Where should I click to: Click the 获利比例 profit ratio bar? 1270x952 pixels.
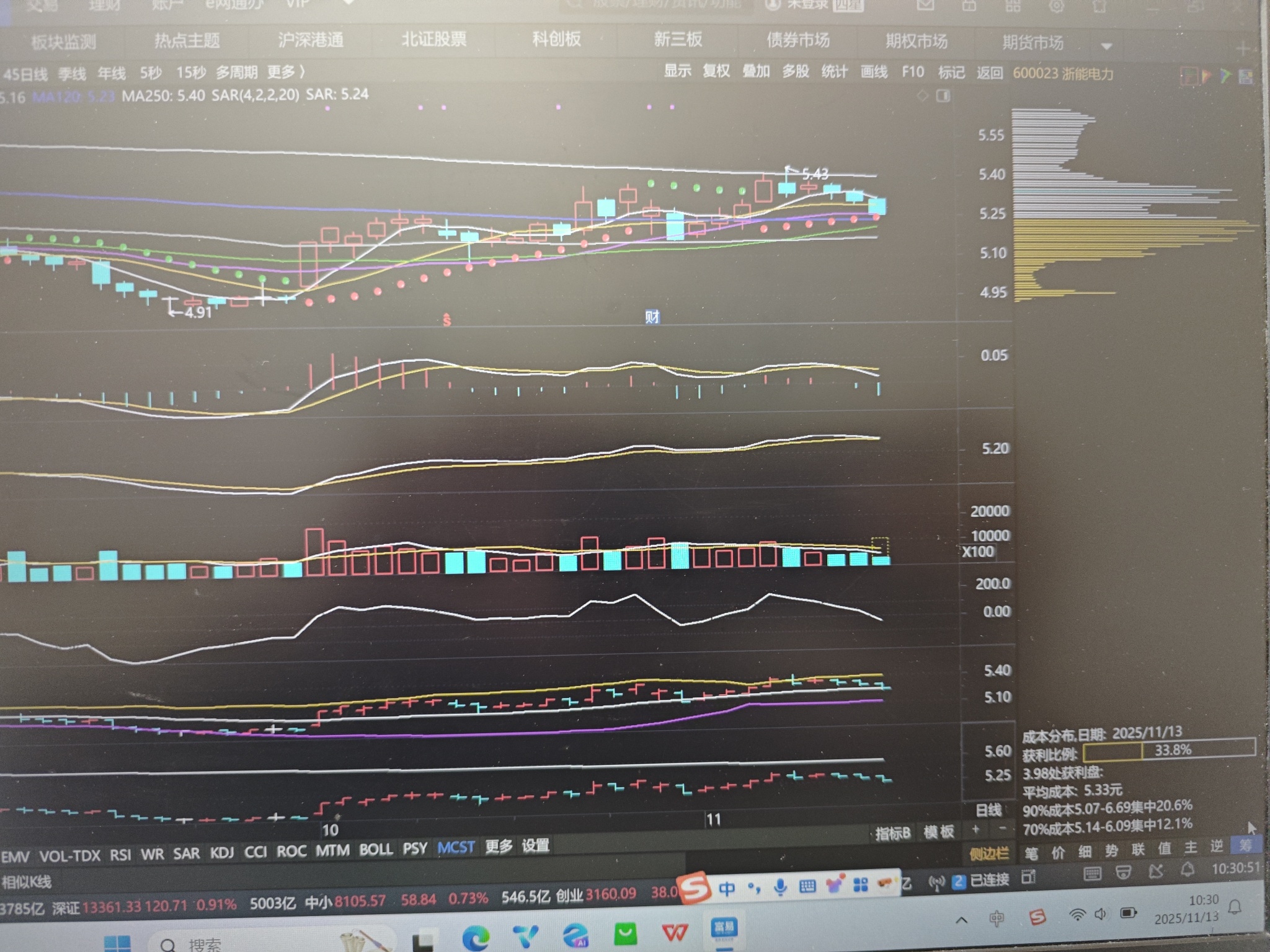pyautogui.click(x=1169, y=751)
